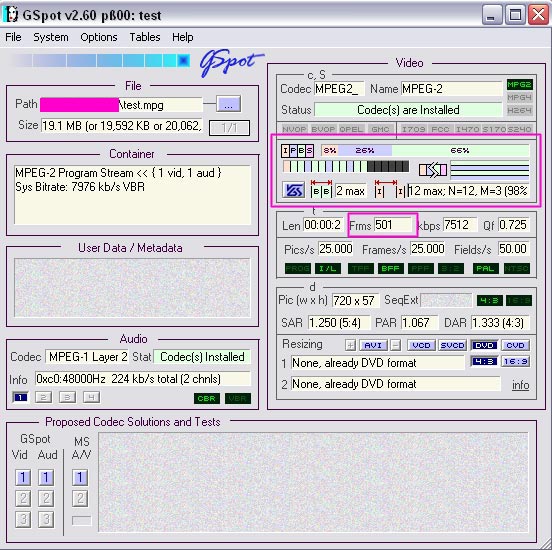This screenshot has width=552, height=550.
Task: Select blue 16:9 resizing aspect button
Action: [x=515, y=361]
